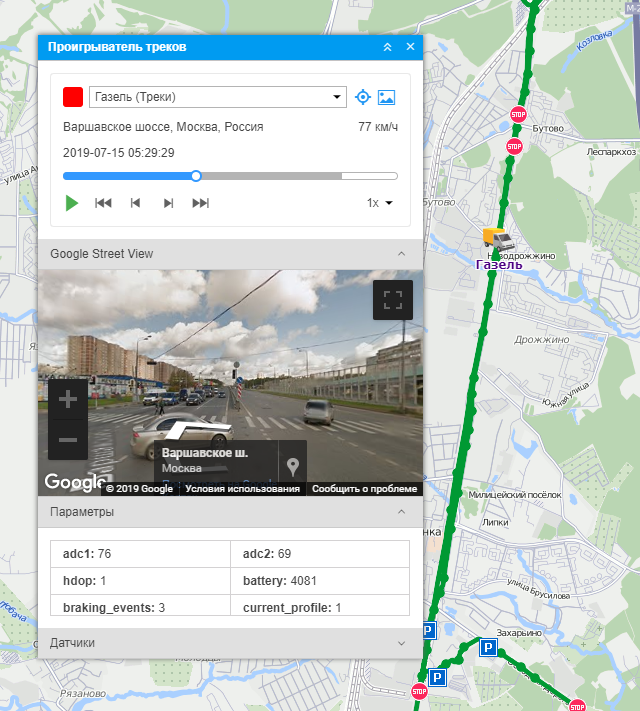Click the Леспаркхоз map label
The height and width of the screenshot is (711, 640).
pyautogui.click(x=611, y=152)
